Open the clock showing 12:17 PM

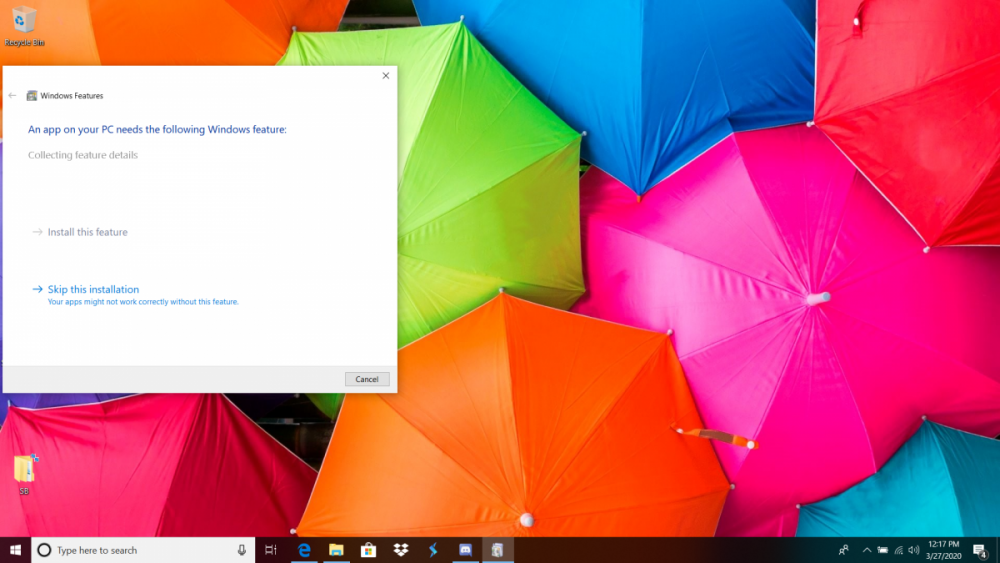pos(943,550)
